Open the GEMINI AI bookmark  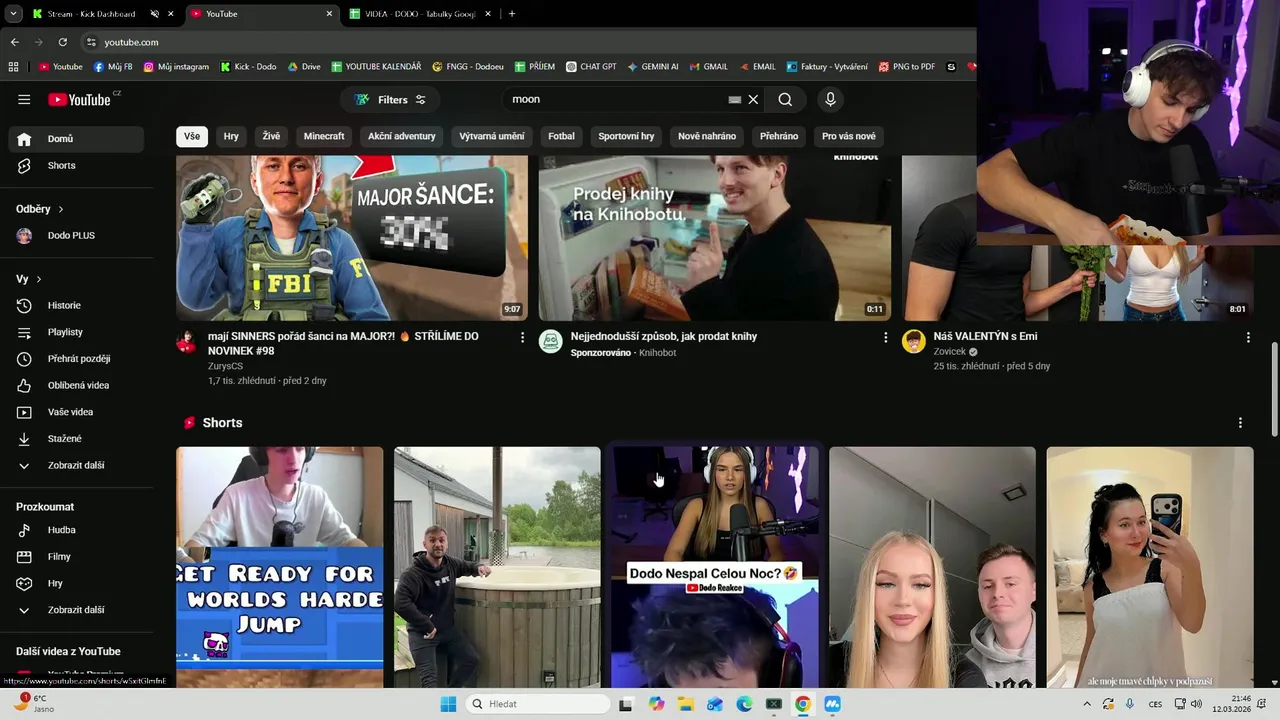[x=653, y=67]
